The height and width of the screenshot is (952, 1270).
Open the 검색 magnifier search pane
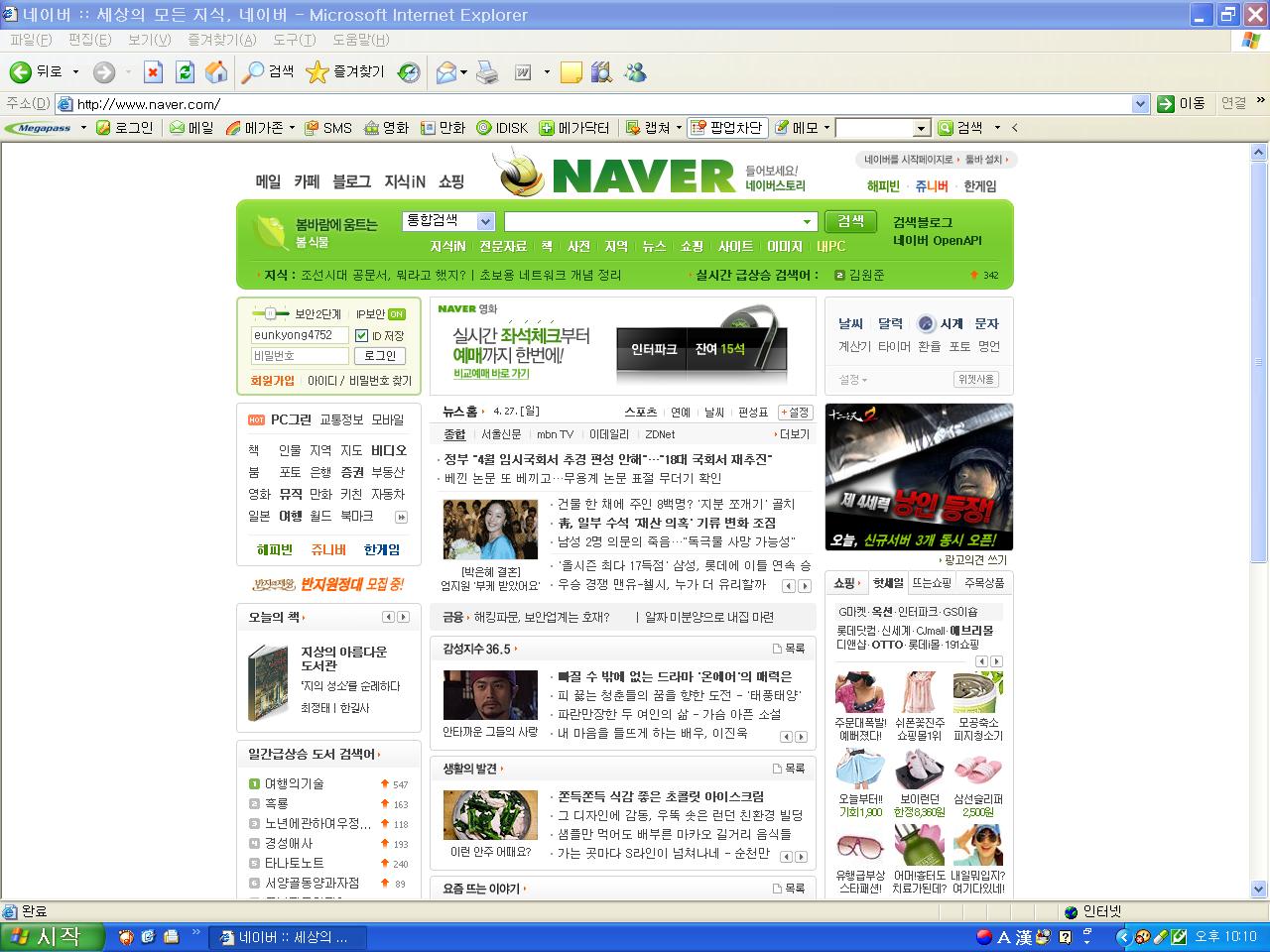(268, 71)
